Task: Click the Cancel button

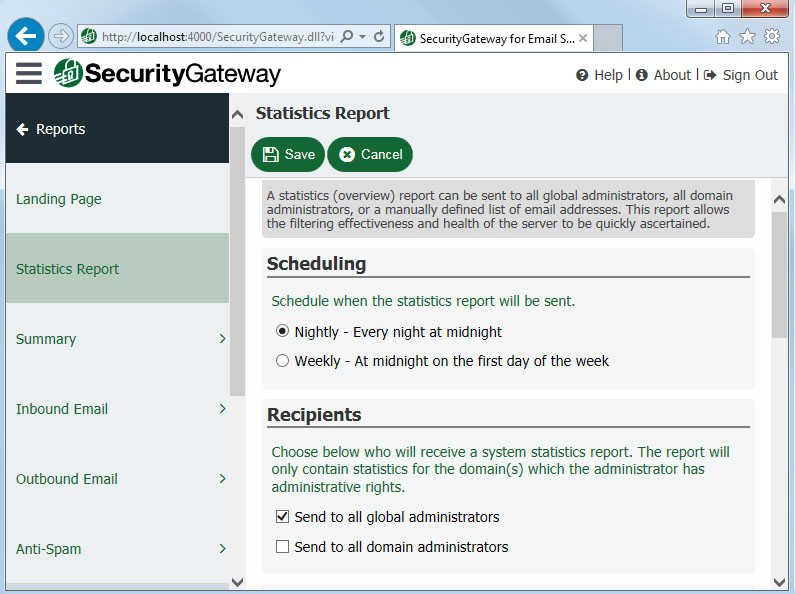Action: pos(370,154)
